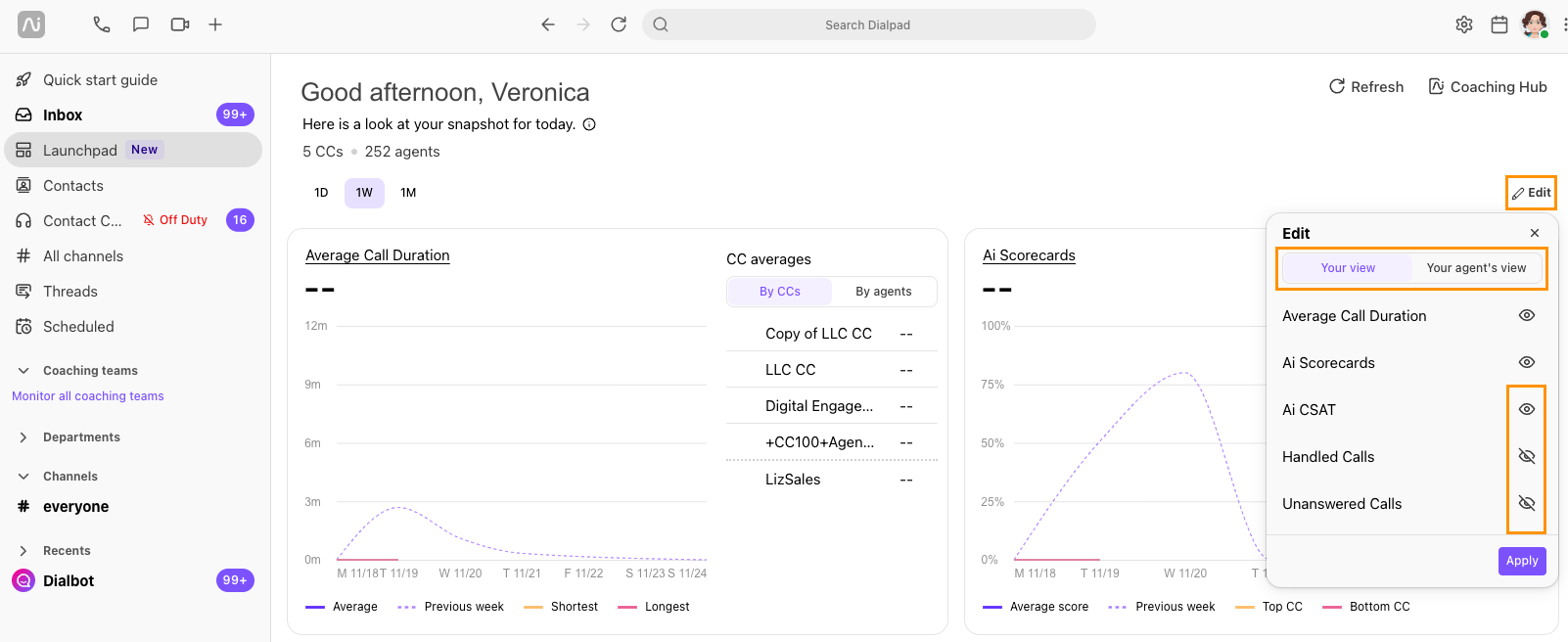Toggle visibility of Average Call Duration

coord(1527,315)
